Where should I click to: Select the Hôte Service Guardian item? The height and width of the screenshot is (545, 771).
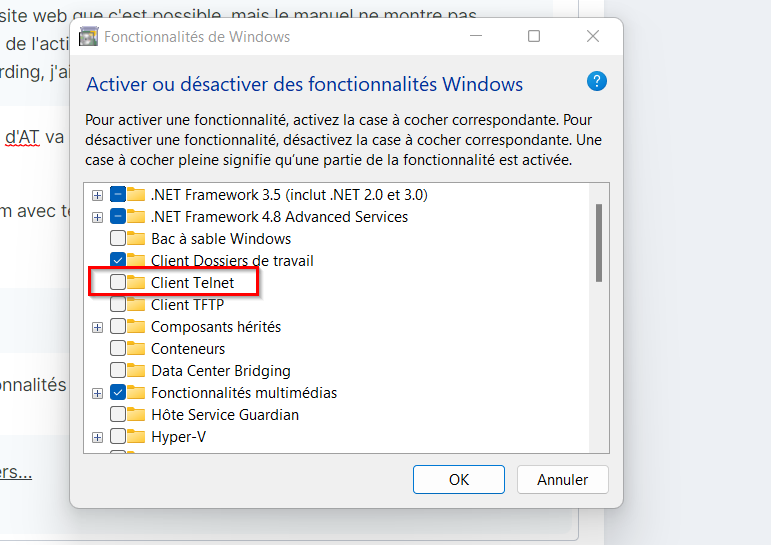click(224, 415)
